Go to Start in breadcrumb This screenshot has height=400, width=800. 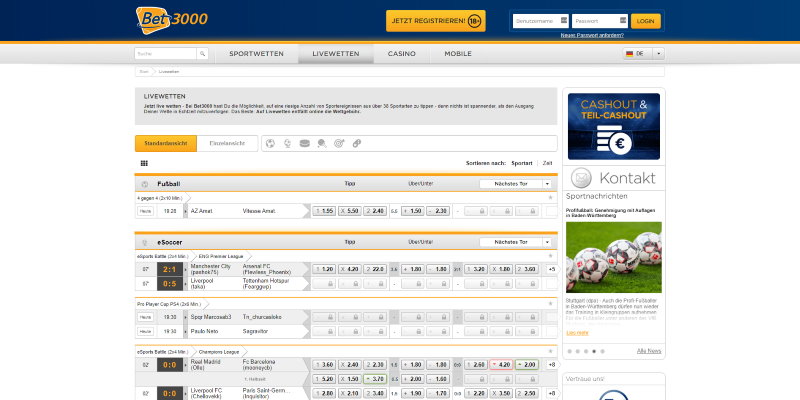[x=144, y=71]
